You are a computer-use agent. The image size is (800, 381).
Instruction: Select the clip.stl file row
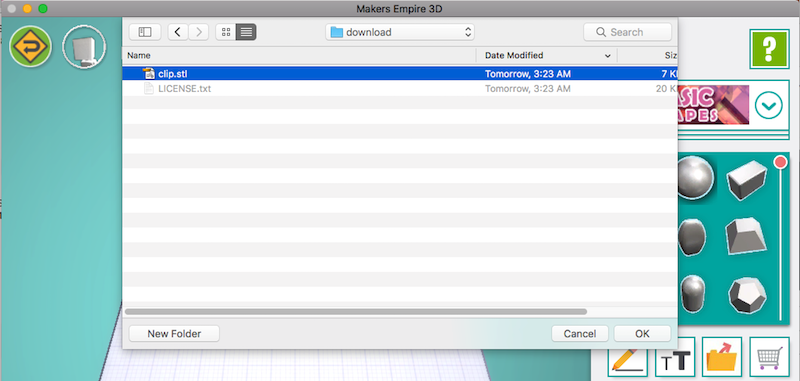(x=400, y=74)
